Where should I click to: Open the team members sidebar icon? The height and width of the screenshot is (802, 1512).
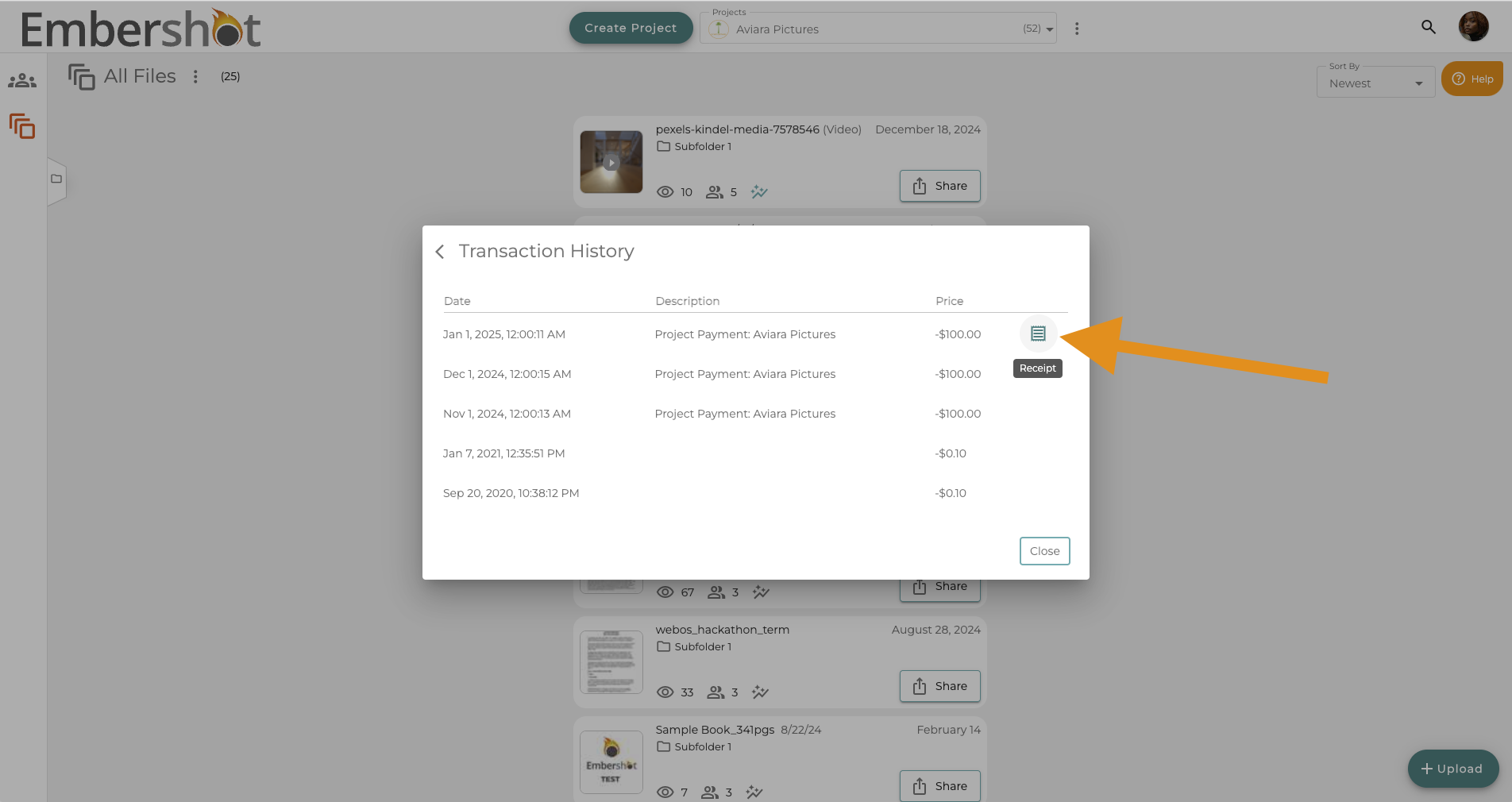22,81
